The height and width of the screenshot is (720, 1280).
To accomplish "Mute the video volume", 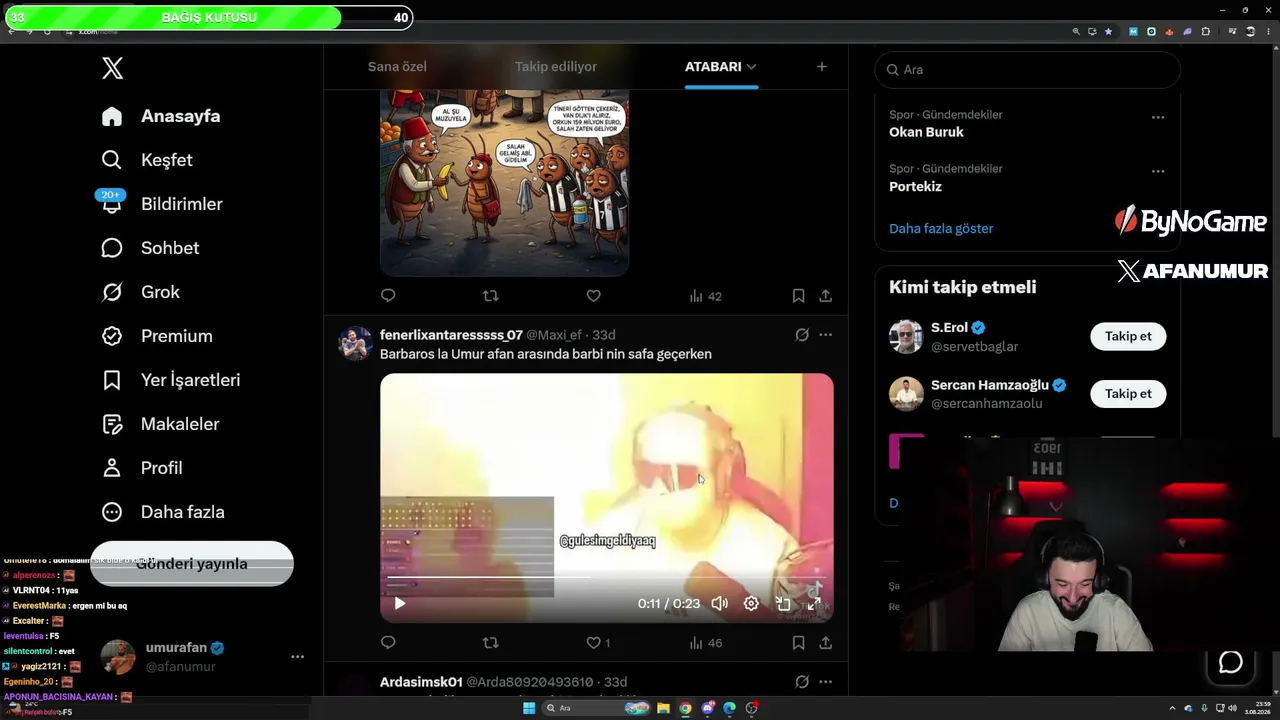I will (x=719, y=603).
